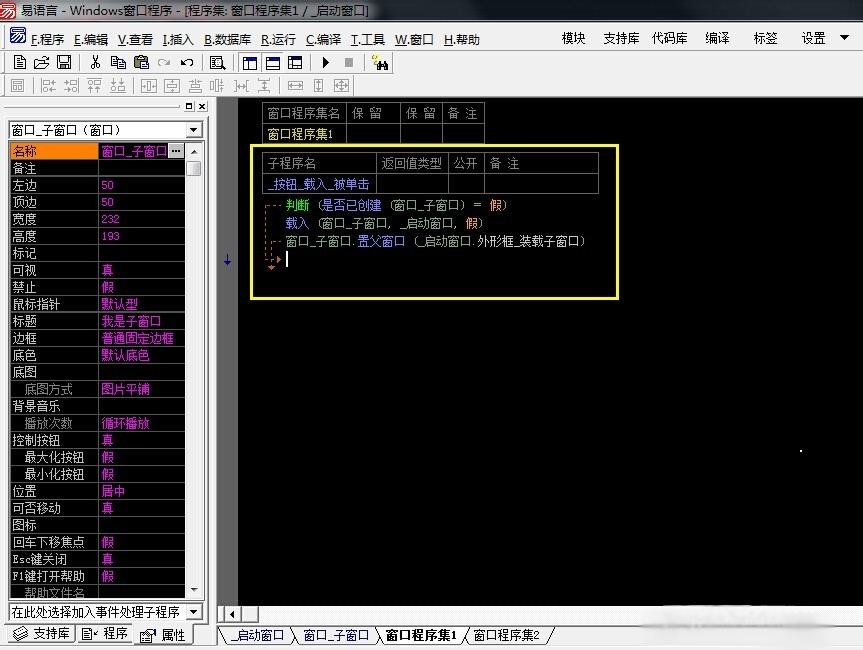Open the E.编辑 menu
This screenshot has width=863, height=650.
tap(91, 40)
